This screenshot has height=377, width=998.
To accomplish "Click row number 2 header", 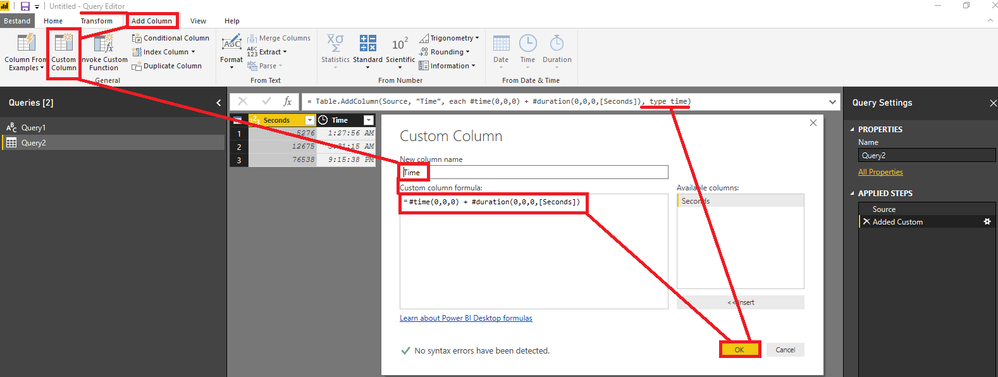I will [x=239, y=147].
